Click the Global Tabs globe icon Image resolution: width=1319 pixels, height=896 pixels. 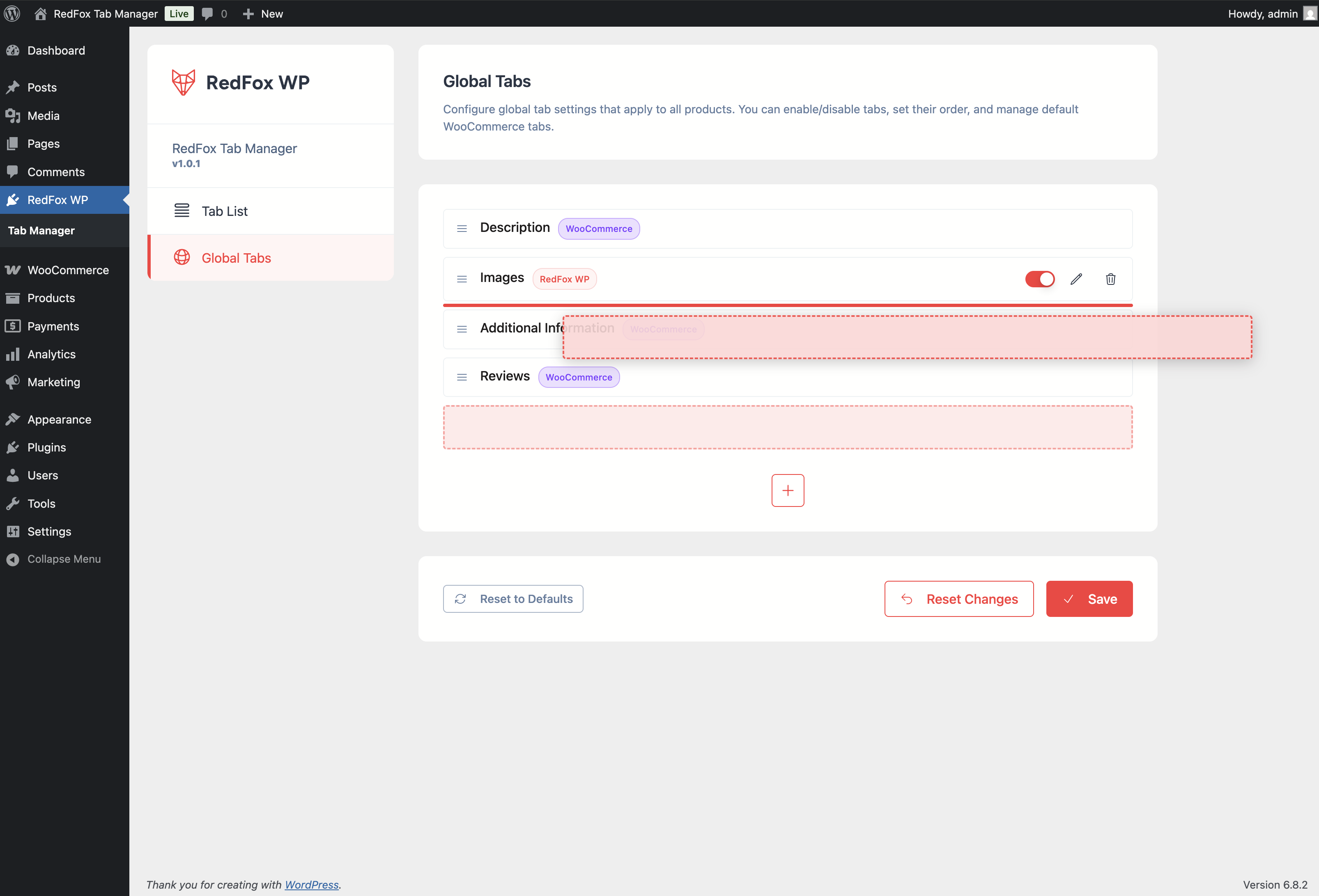(x=182, y=257)
